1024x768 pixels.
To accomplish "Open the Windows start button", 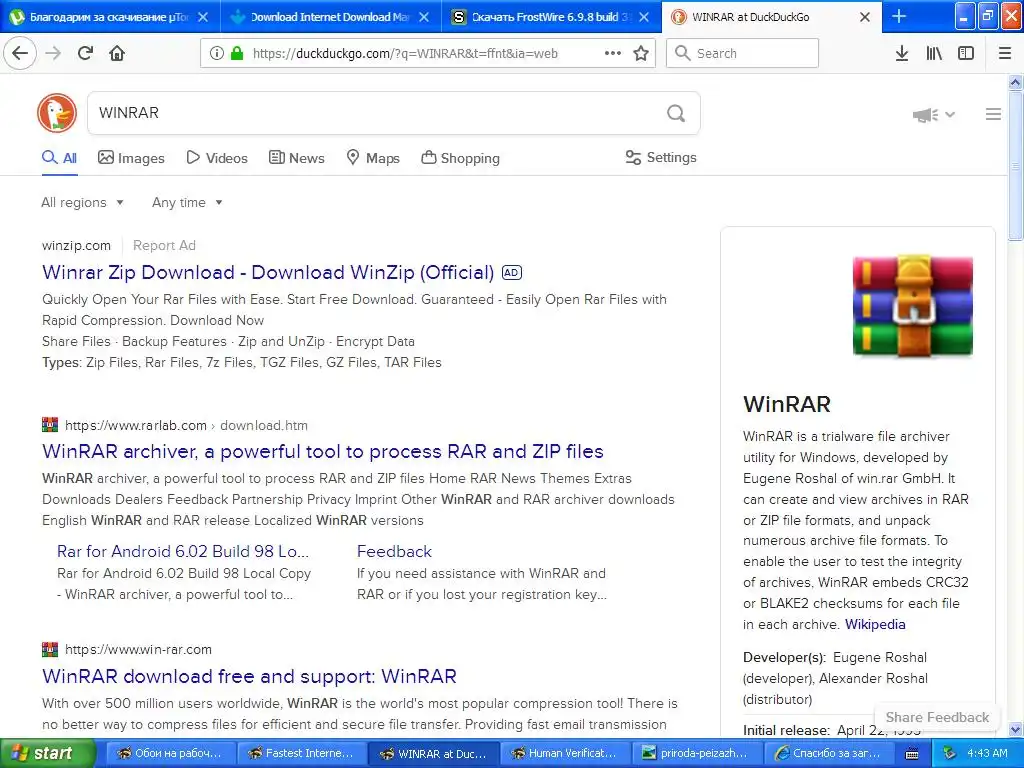I will 47,753.
